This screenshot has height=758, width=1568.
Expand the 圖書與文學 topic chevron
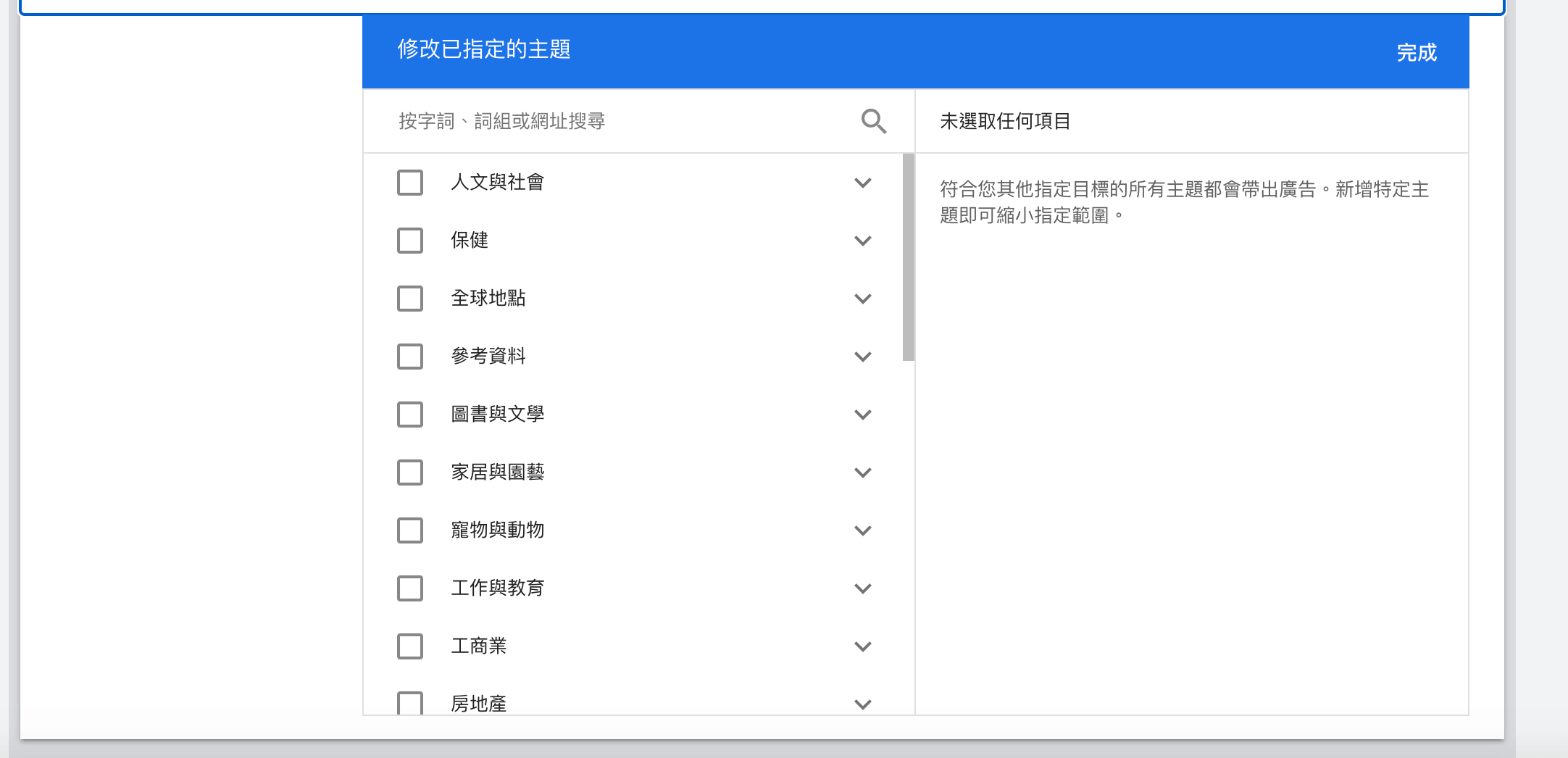(862, 415)
